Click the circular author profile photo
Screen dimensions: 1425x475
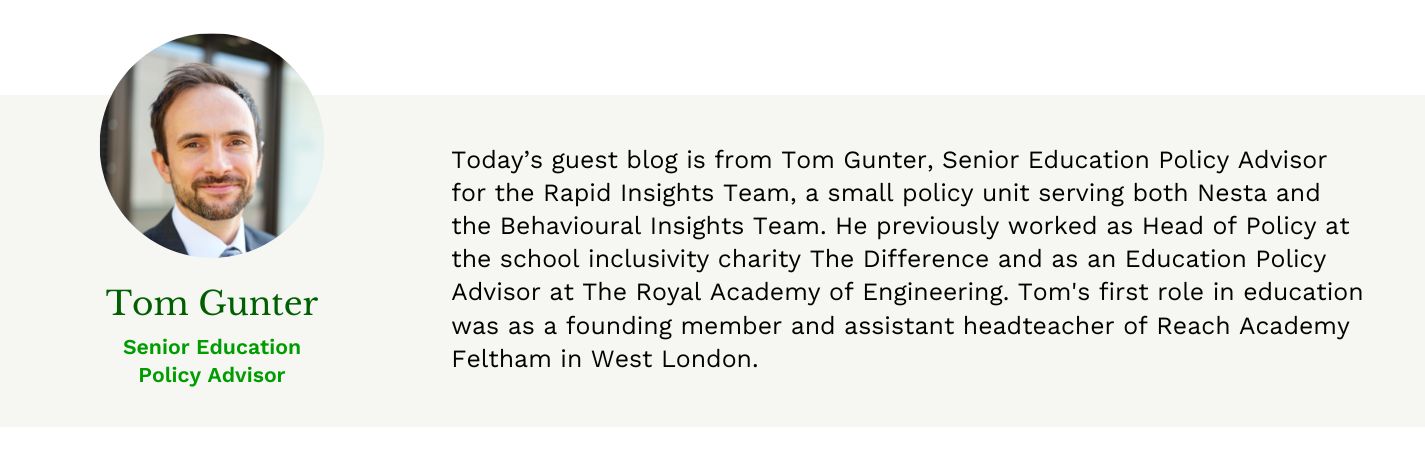pyautogui.click(x=212, y=145)
